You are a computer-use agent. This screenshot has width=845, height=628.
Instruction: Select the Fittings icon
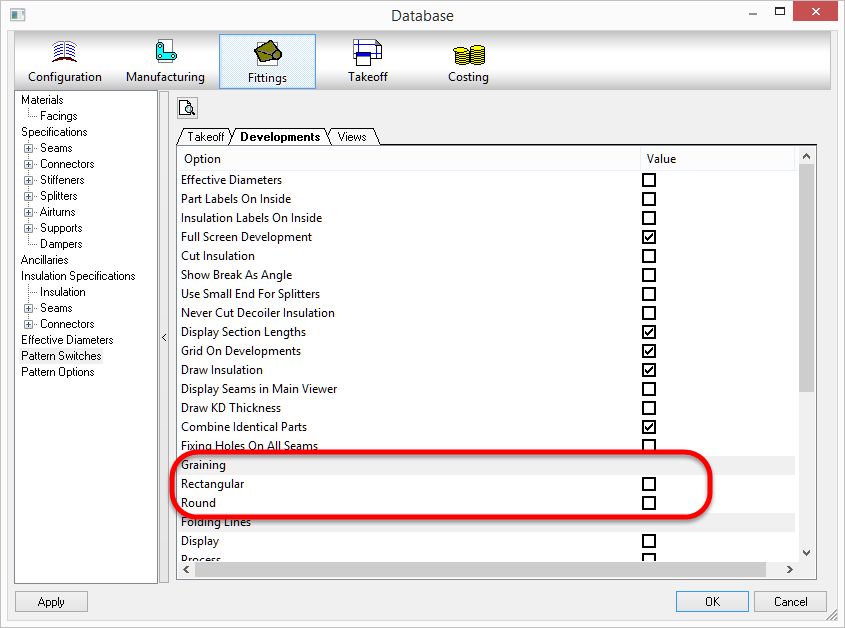point(267,60)
